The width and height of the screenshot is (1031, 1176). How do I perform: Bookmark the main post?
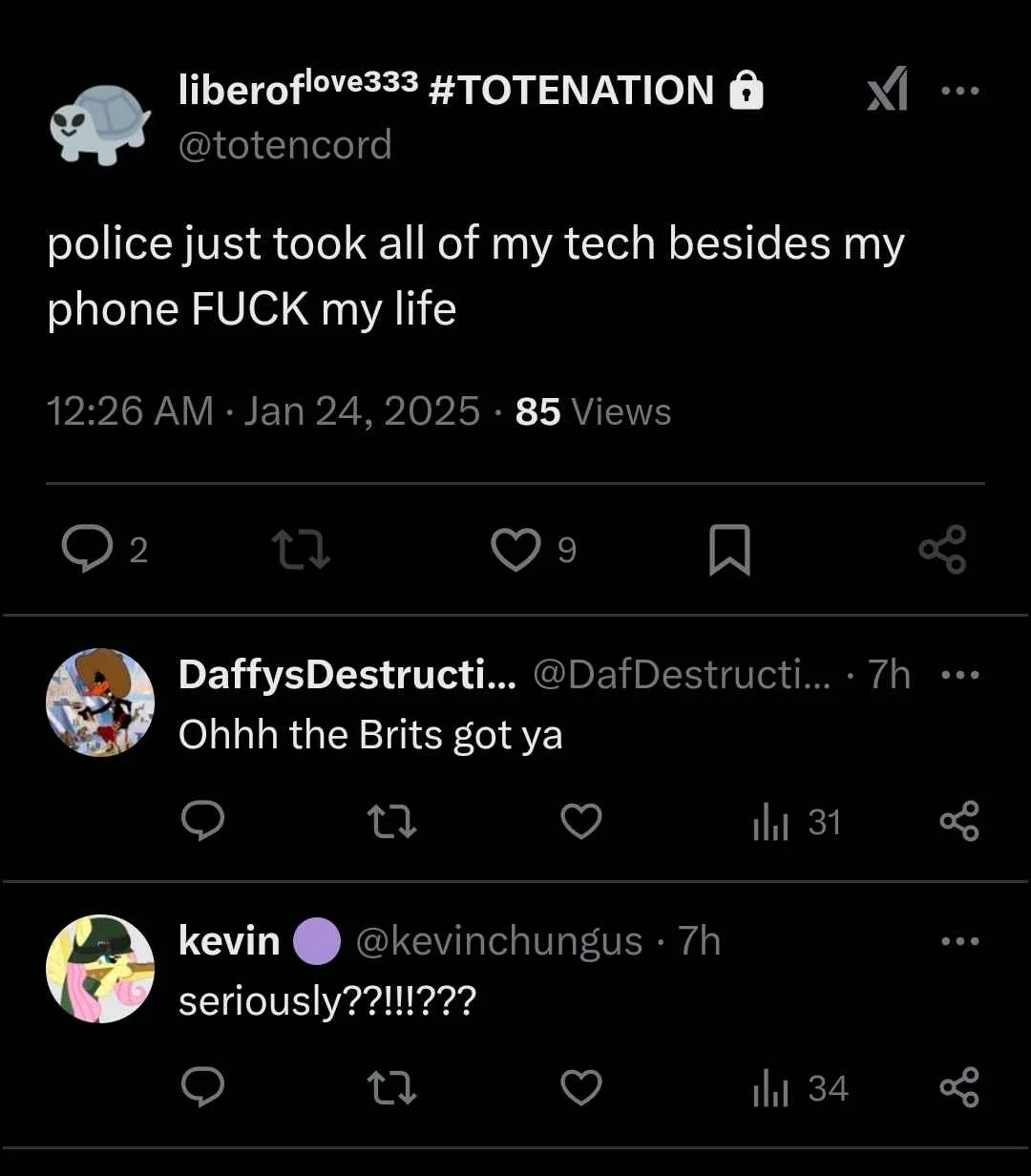coord(729,551)
